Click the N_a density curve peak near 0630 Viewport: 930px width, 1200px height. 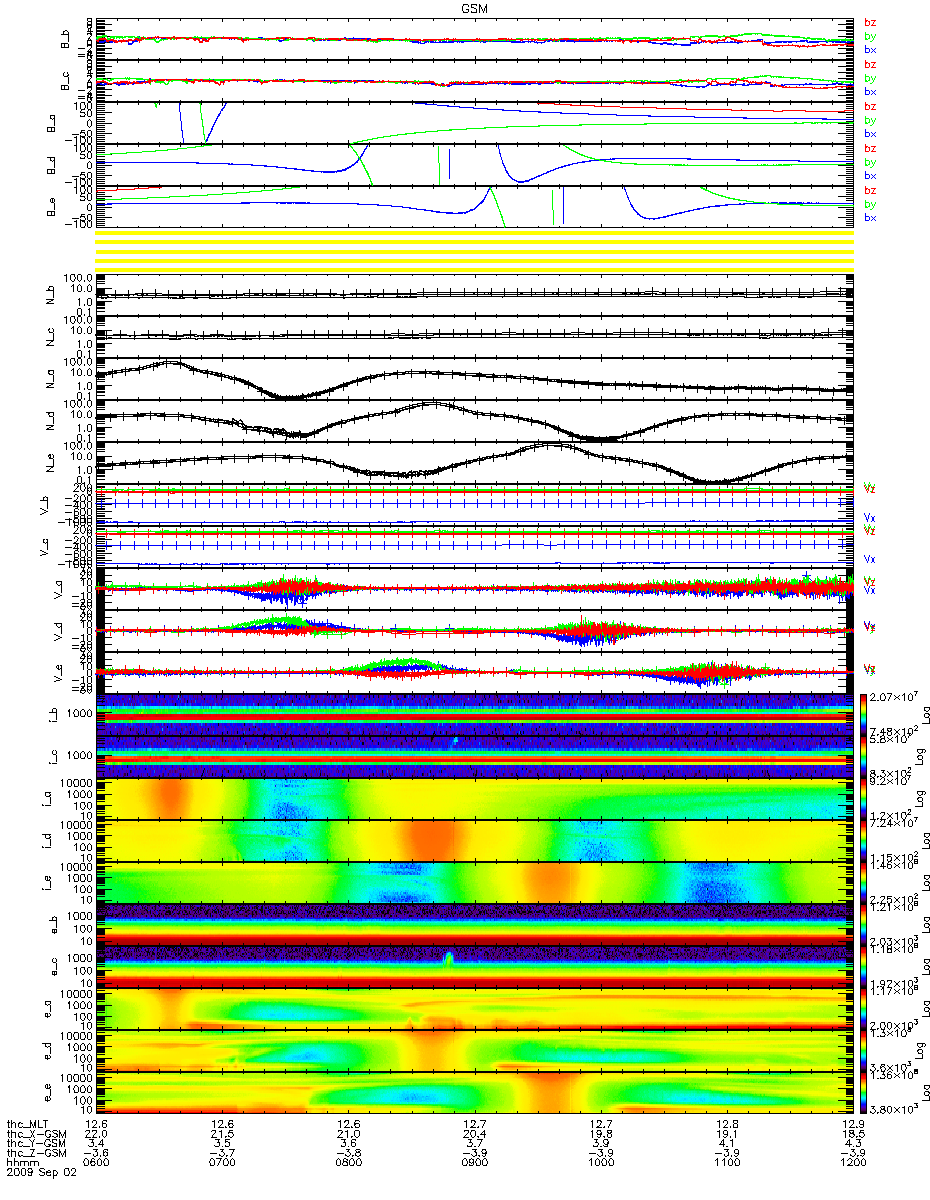[x=172, y=362]
